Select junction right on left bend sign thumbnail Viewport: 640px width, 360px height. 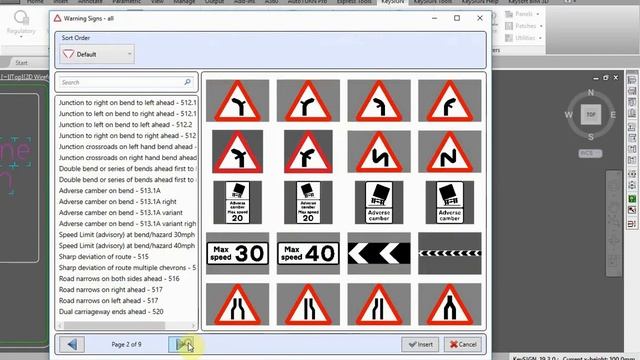coord(237,100)
